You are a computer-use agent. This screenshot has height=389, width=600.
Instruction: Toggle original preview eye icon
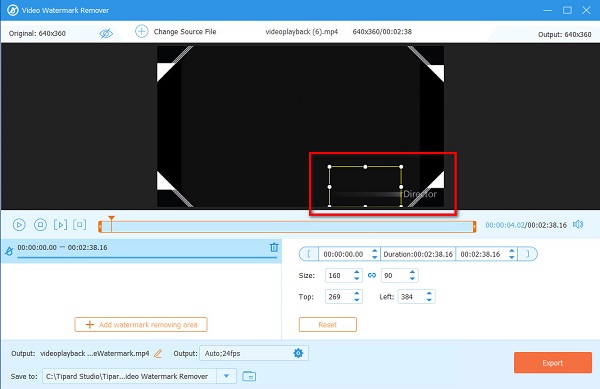click(106, 33)
